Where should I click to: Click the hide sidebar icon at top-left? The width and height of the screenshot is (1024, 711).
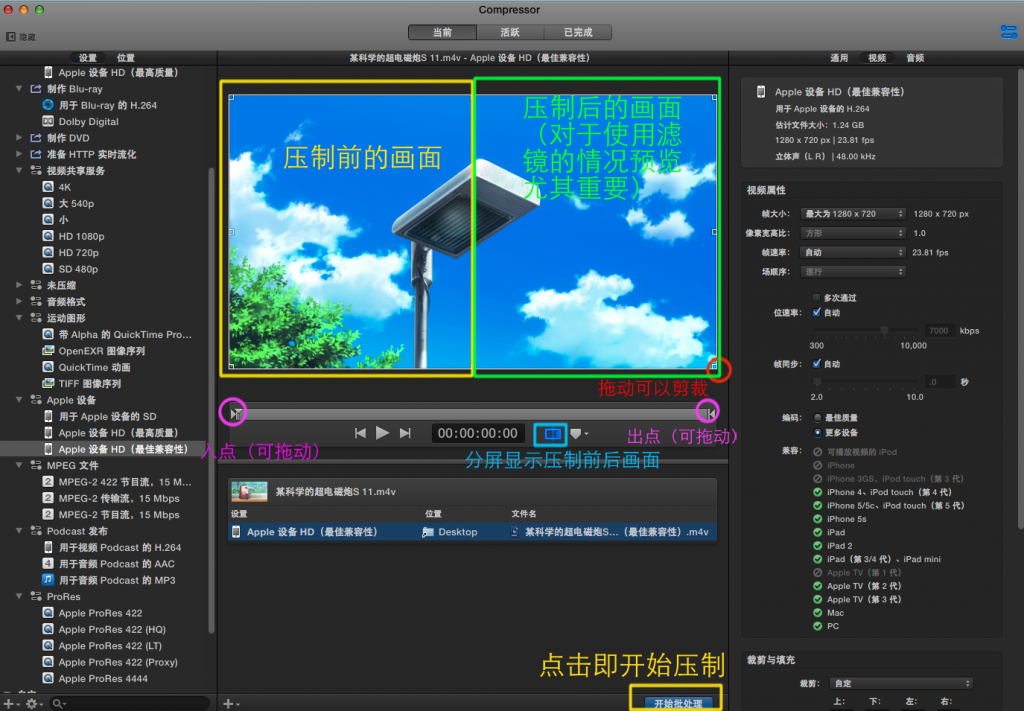11,37
